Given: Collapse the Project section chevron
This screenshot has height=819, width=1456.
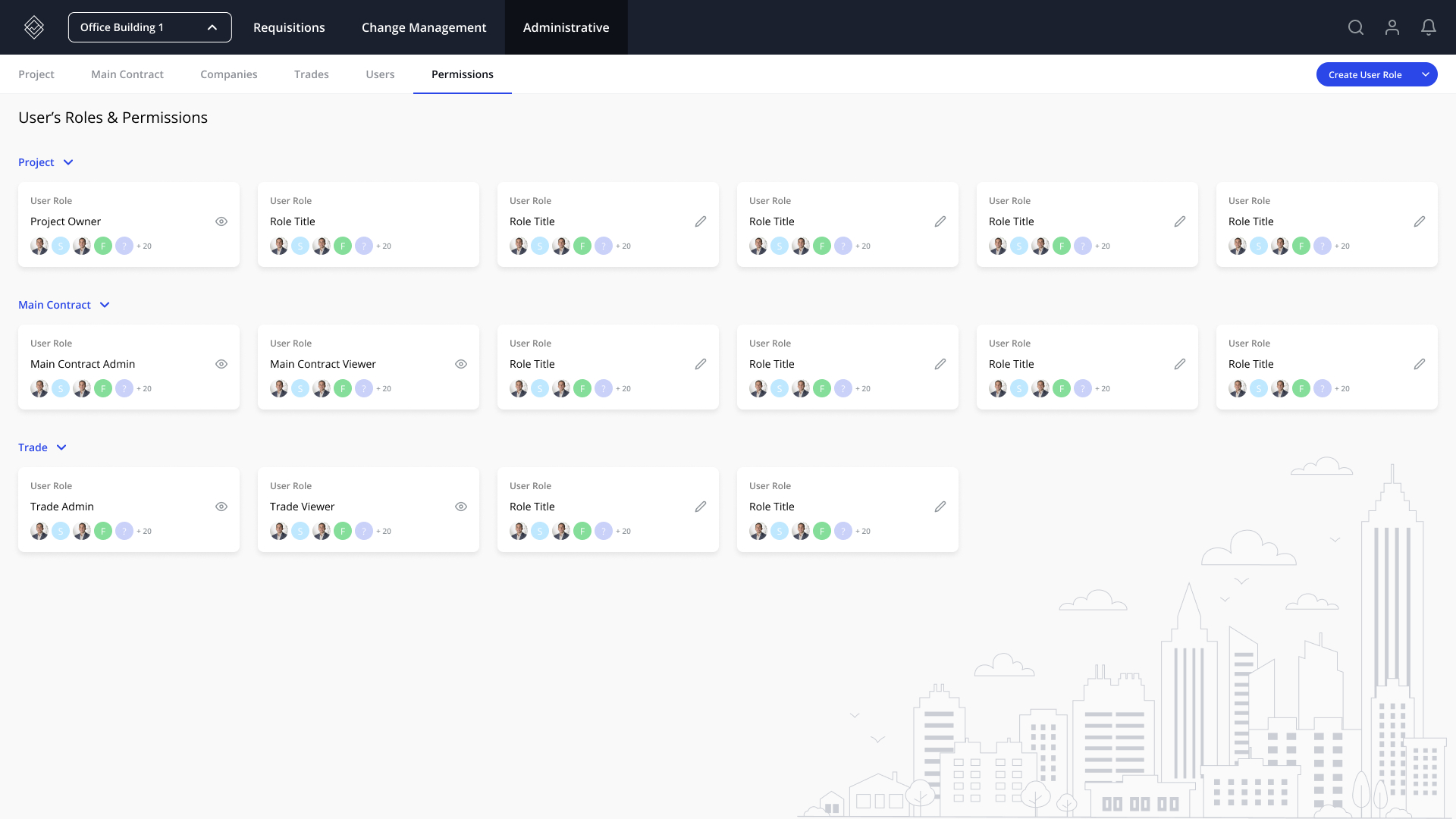Looking at the screenshot, I should pyautogui.click(x=67, y=162).
